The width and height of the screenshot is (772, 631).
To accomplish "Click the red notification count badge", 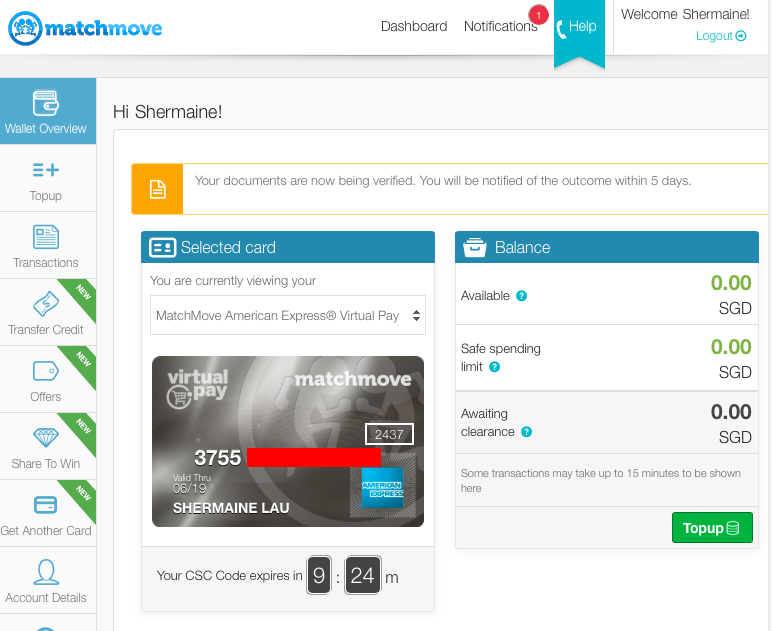I will coord(539,15).
